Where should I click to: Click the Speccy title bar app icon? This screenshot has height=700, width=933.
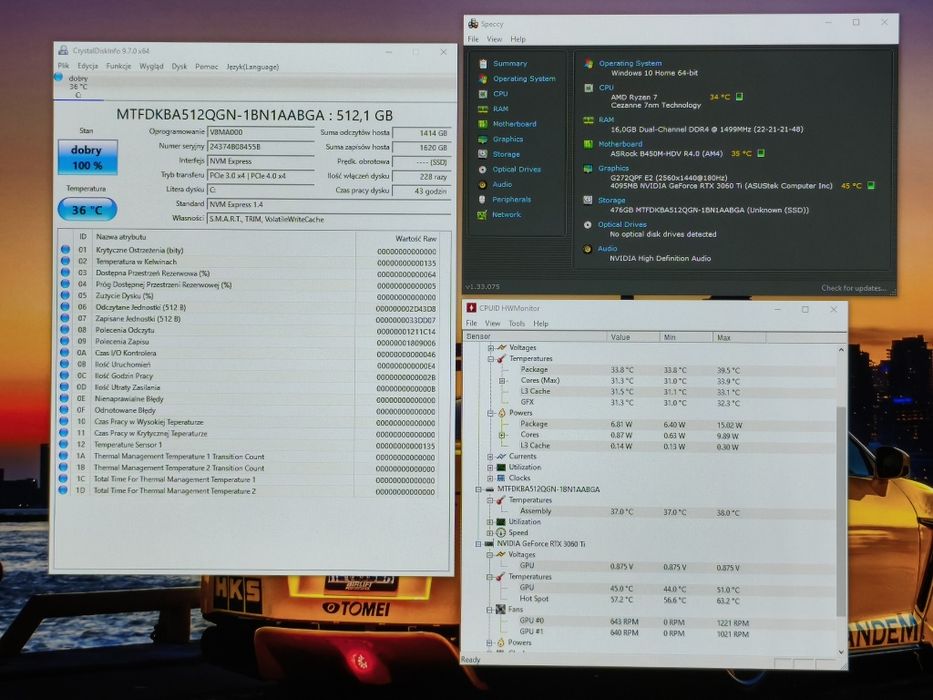tap(473, 23)
